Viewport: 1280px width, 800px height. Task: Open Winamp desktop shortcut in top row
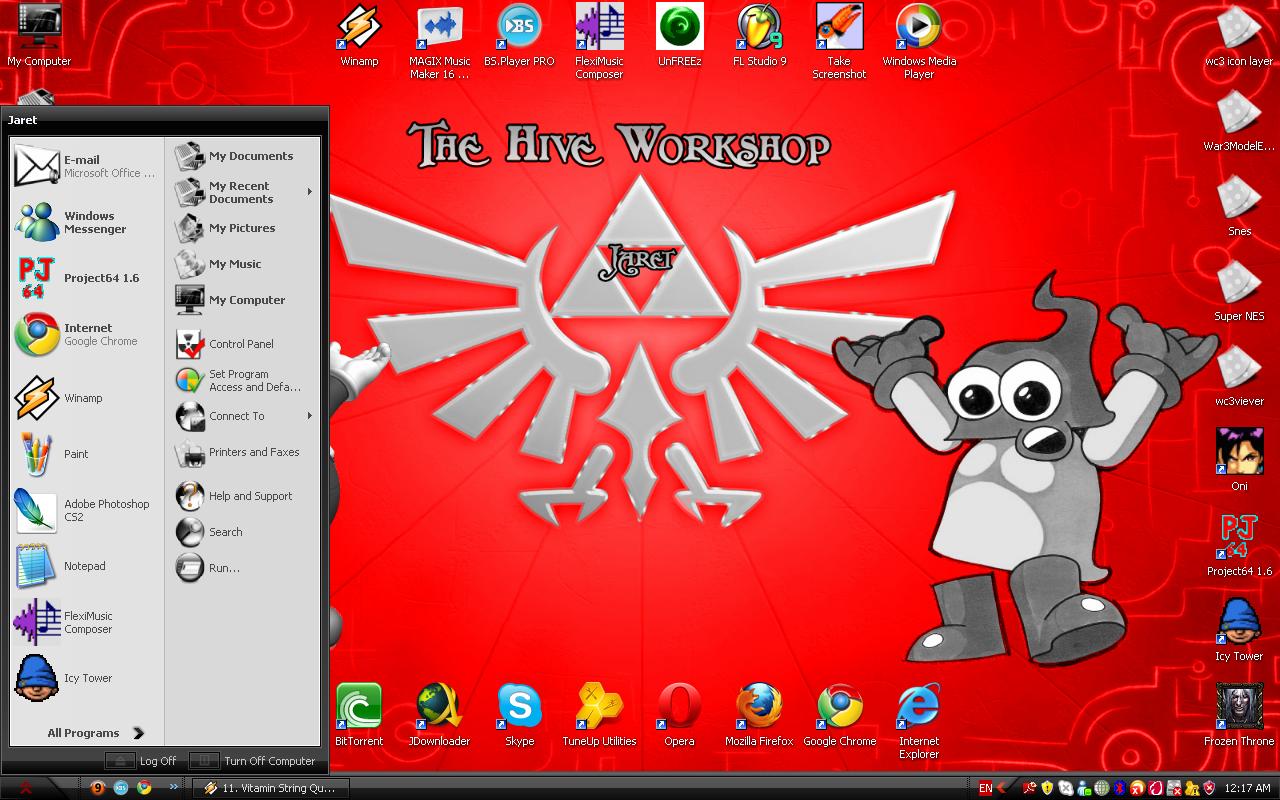pyautogui.click(x=359, y=34)
